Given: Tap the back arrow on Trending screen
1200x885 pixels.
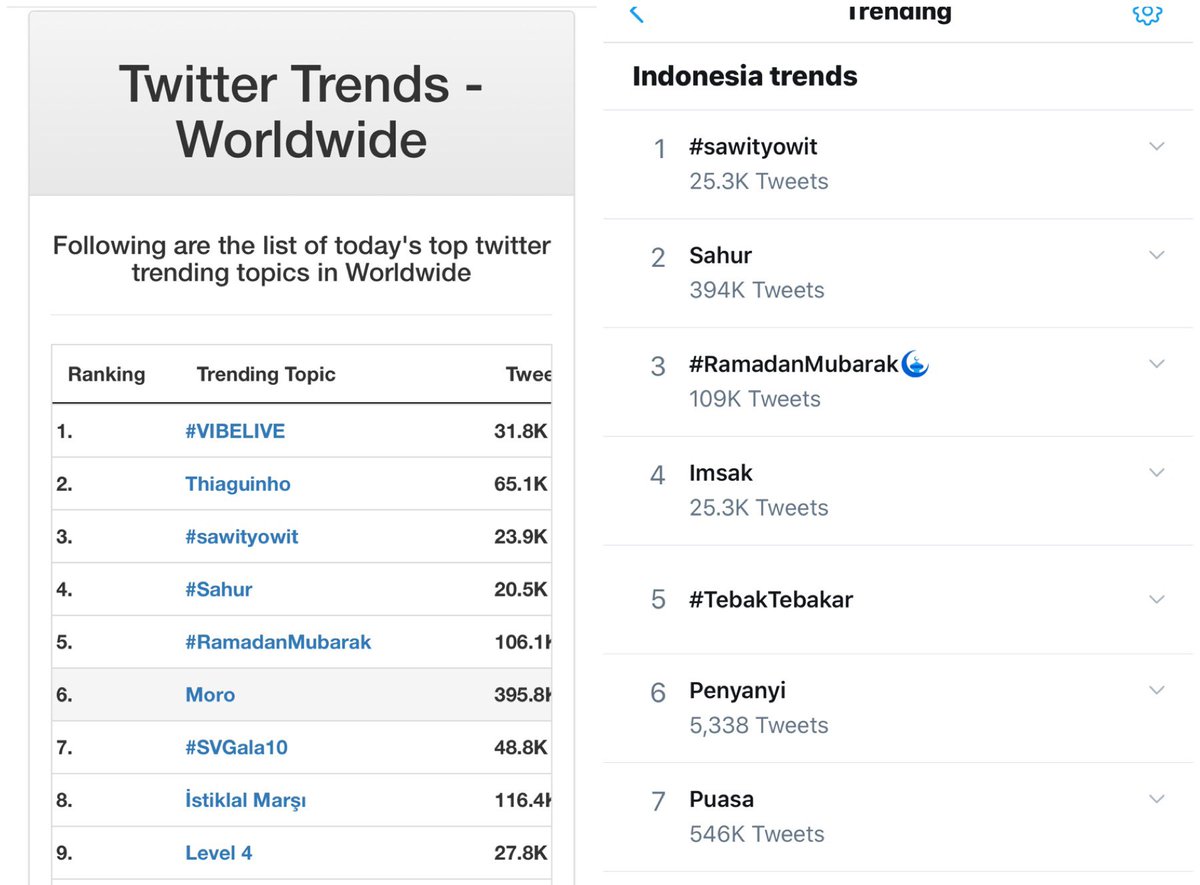Looking at the screenshot, I should (636, 13).
